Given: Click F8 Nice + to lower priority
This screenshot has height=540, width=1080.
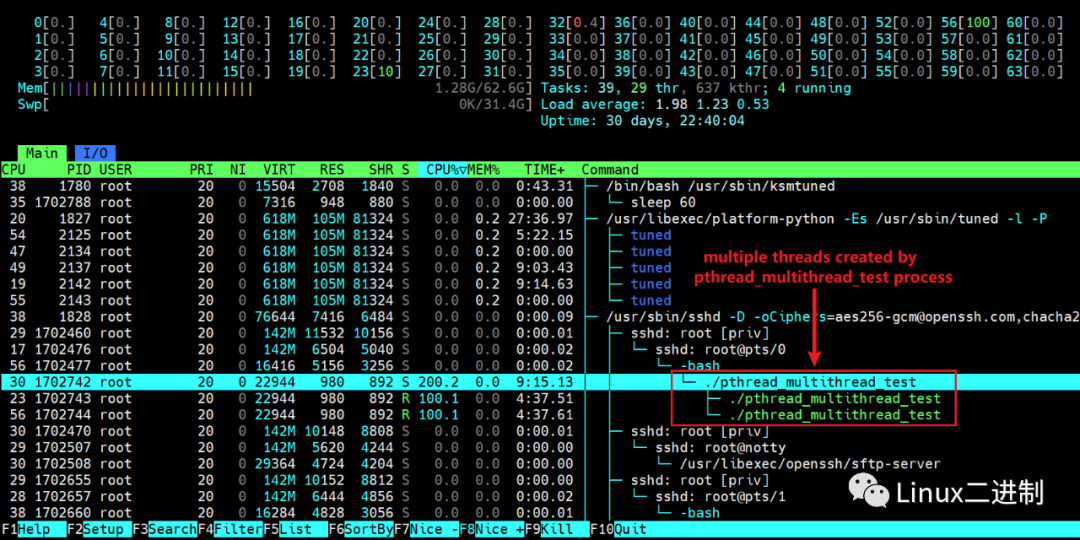Looking at the screenshot, I should tap(499, 529).
